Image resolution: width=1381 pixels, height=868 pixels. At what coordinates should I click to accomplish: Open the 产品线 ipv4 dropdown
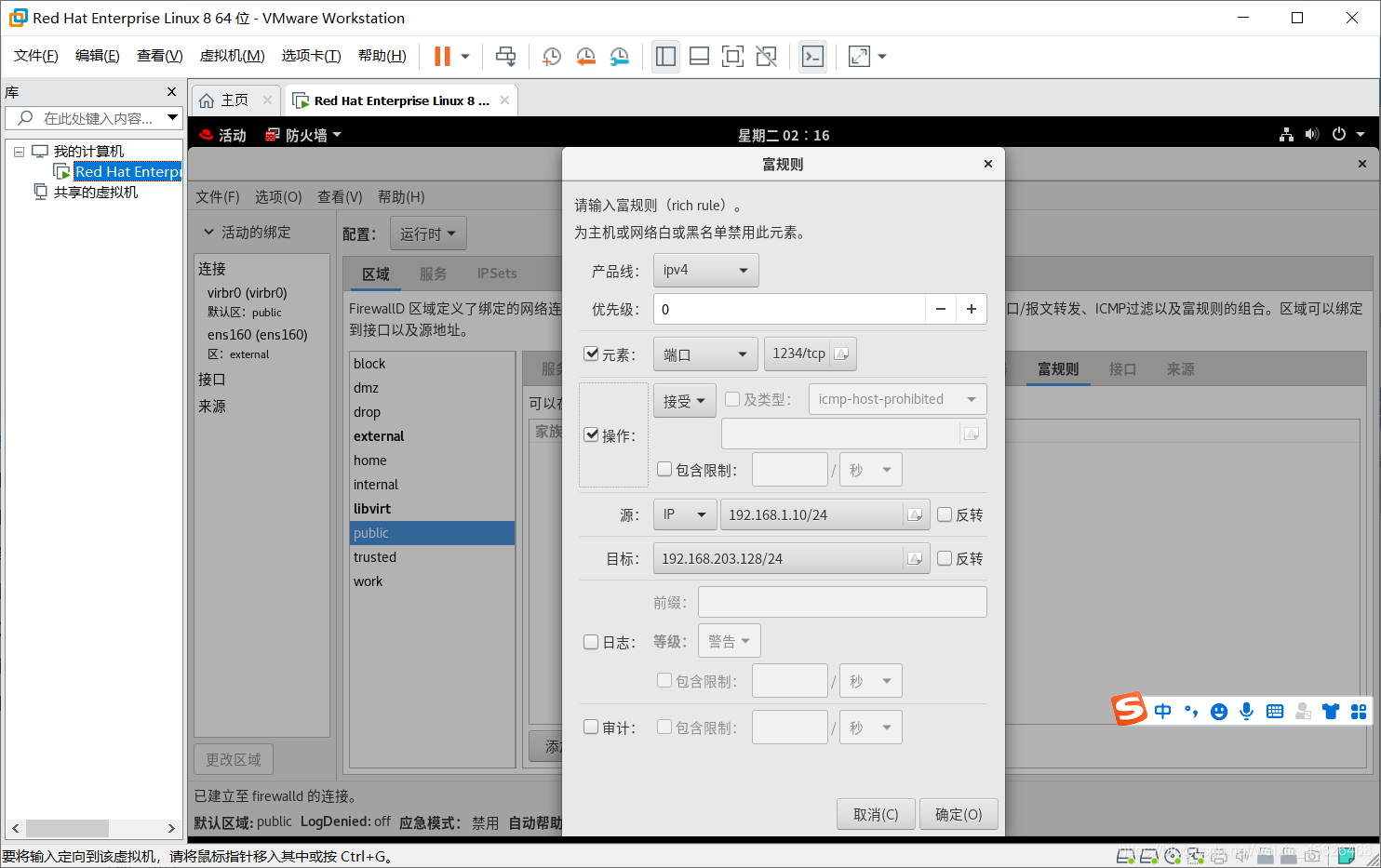[706, 270]
